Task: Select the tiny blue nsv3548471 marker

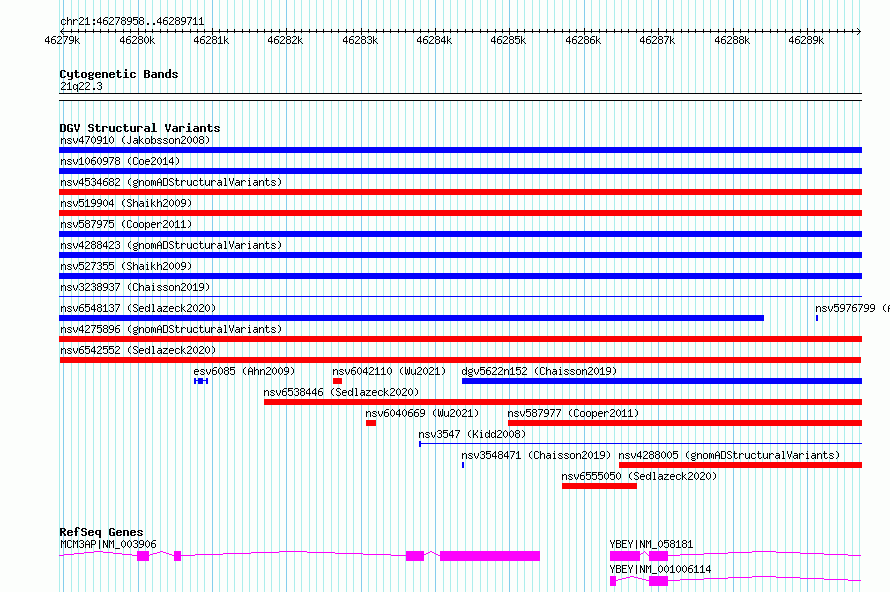Action: click(463, 465)
